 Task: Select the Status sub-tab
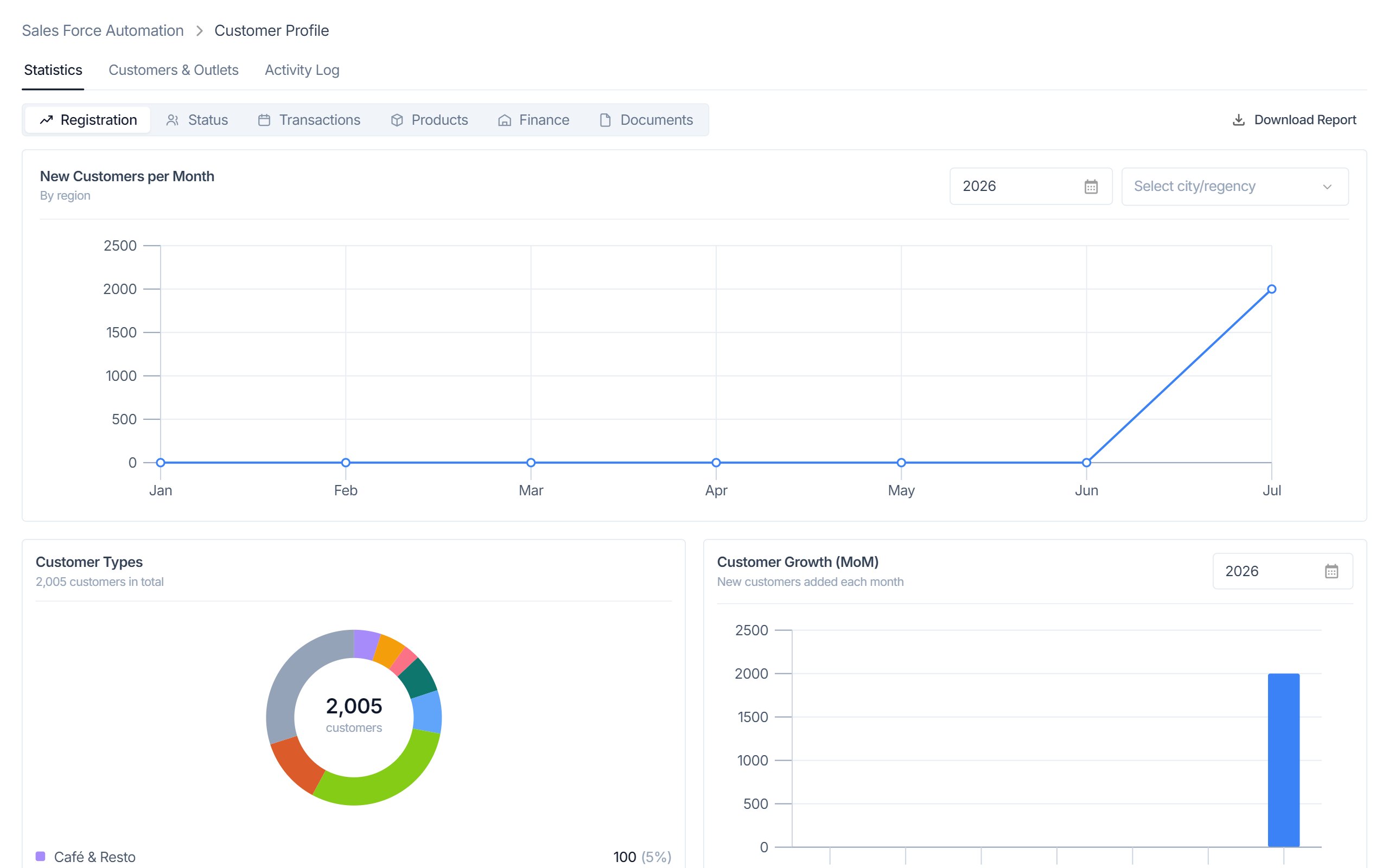click(x=197, y=120)
